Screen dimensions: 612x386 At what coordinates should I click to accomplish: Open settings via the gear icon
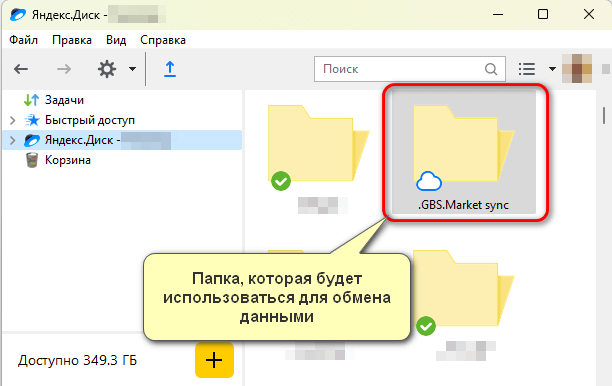(107, 69)
